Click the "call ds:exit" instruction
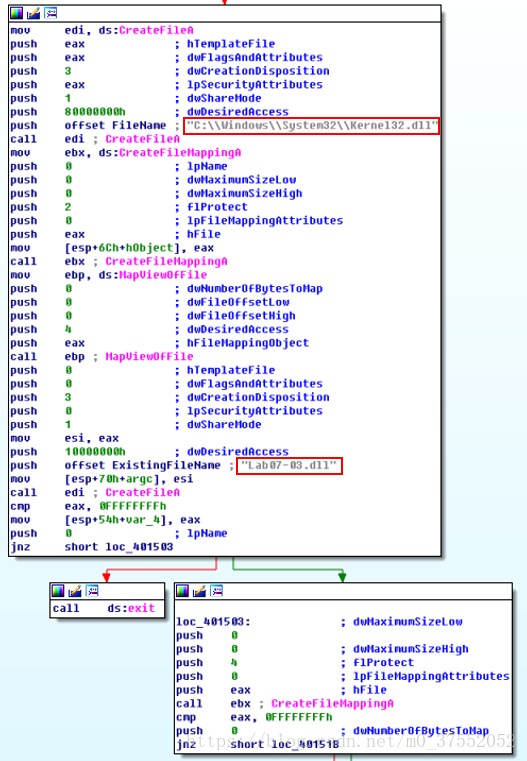This screenshot has height=761, width=527. (x=104, y=608)
